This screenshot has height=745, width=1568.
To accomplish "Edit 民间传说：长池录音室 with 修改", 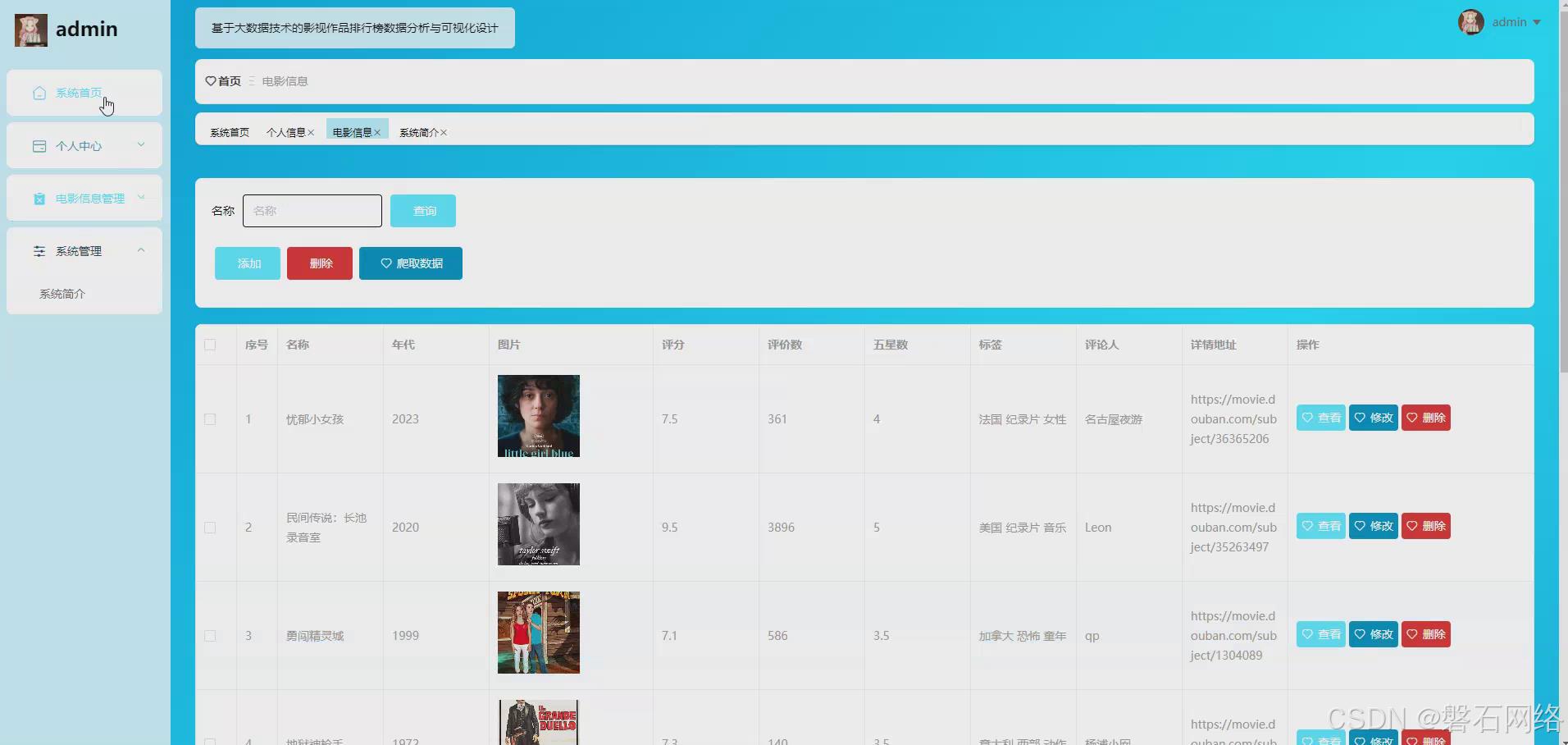I will point(1374,526).
